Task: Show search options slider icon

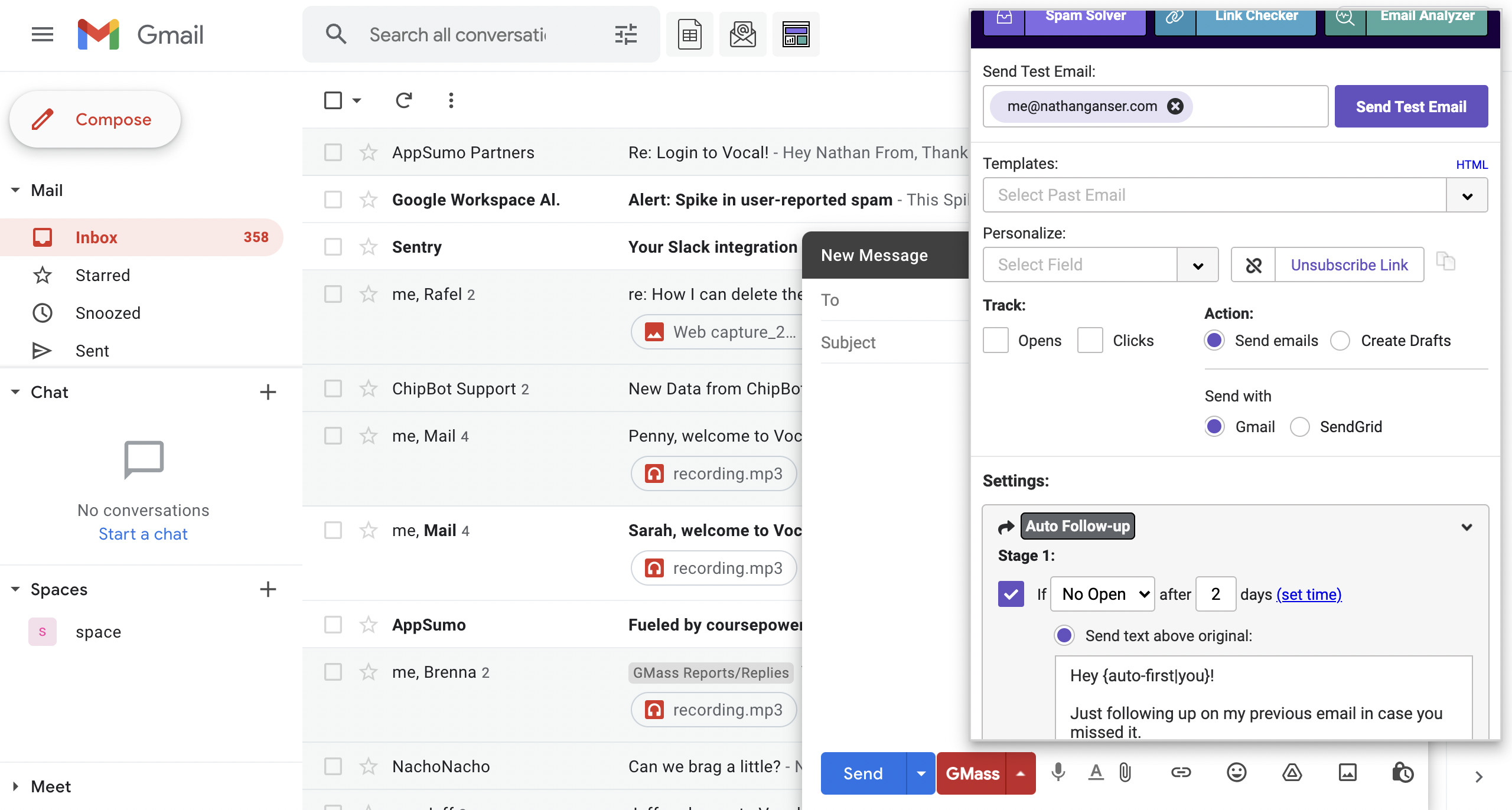Action: point(625,34)
